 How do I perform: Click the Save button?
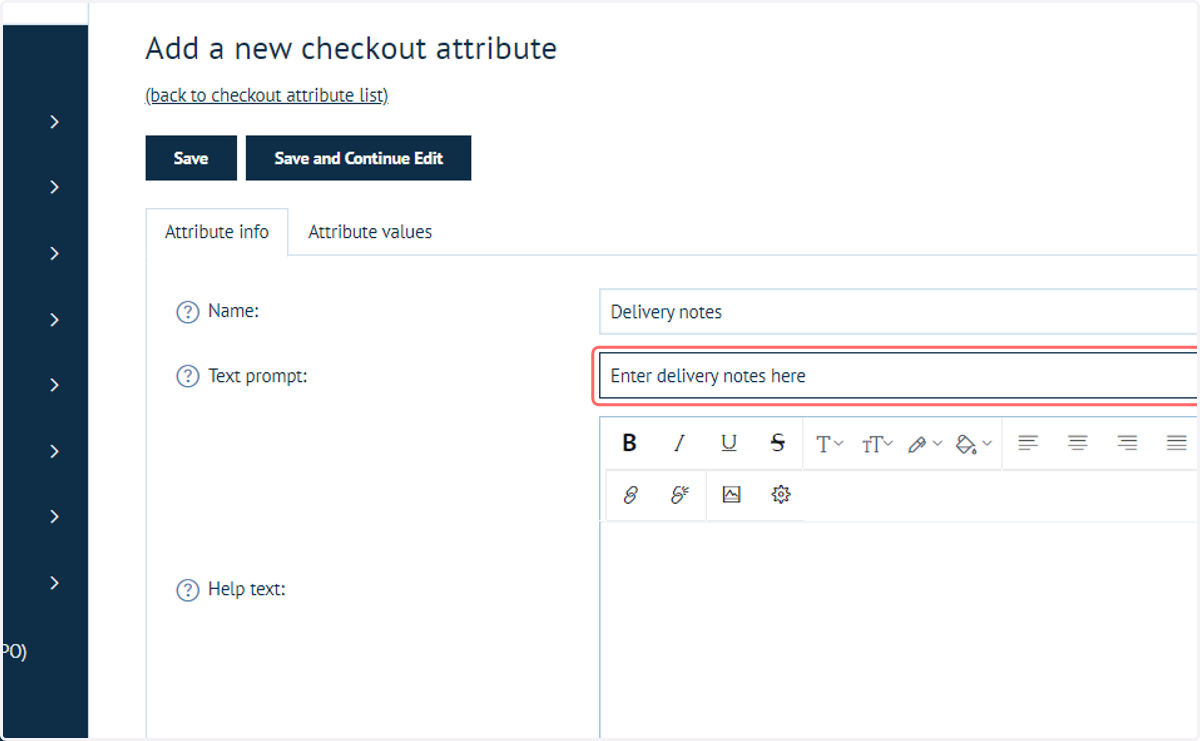click(191, 158)
